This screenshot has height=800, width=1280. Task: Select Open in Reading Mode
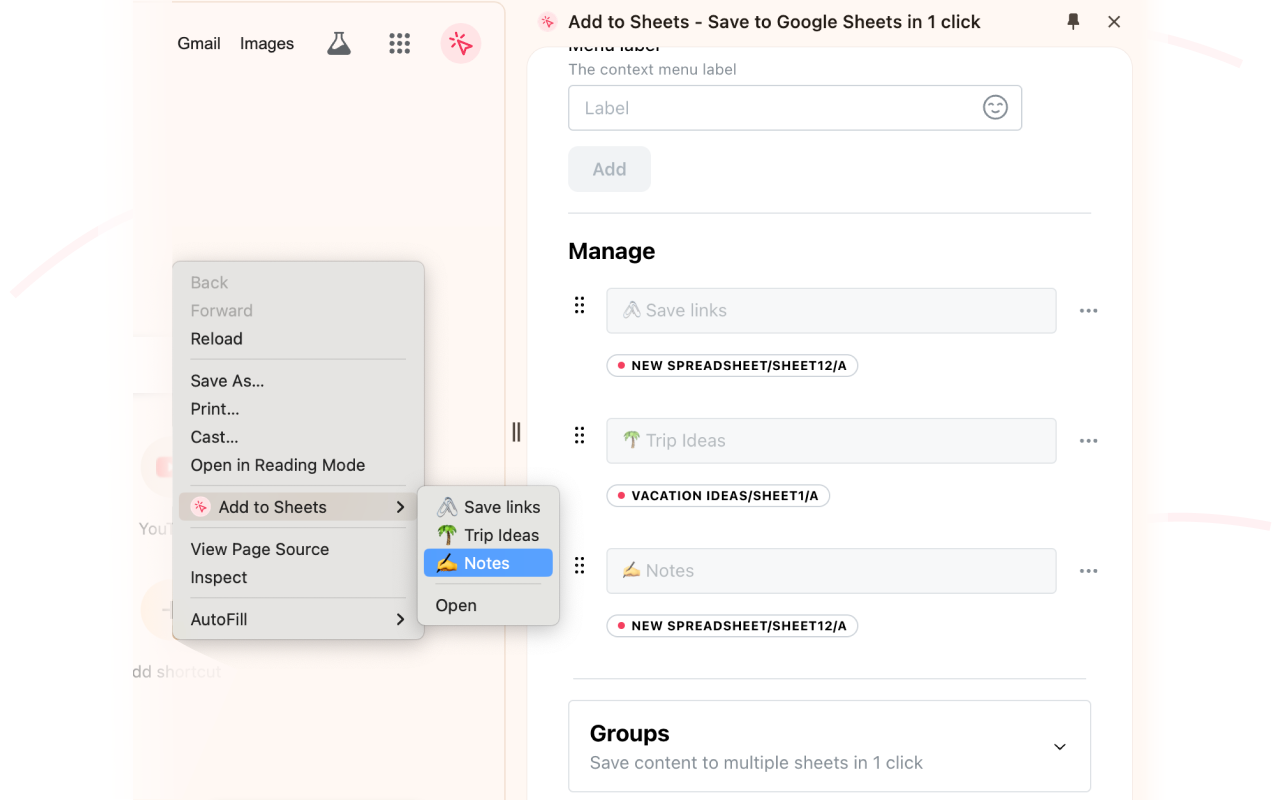click(278, 464)
